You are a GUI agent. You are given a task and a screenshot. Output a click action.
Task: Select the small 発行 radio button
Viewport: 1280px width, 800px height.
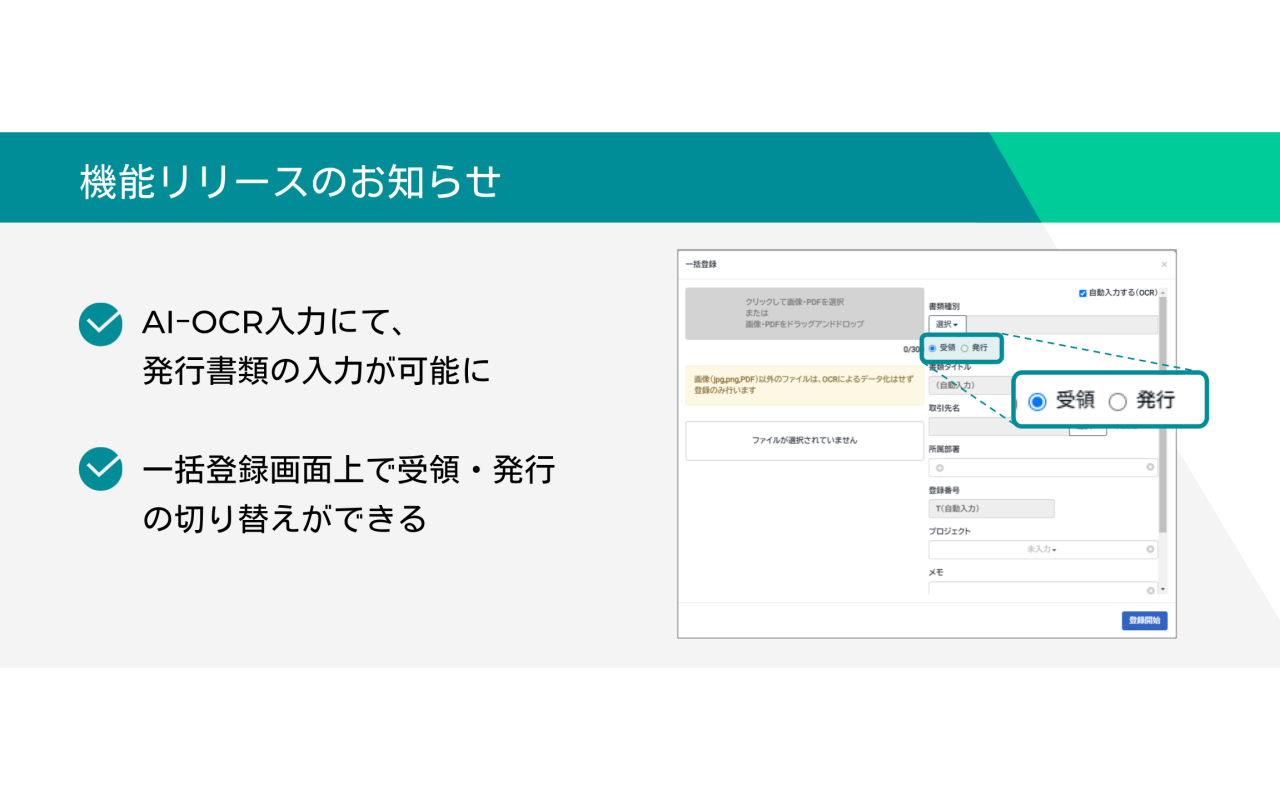[964, 348]
